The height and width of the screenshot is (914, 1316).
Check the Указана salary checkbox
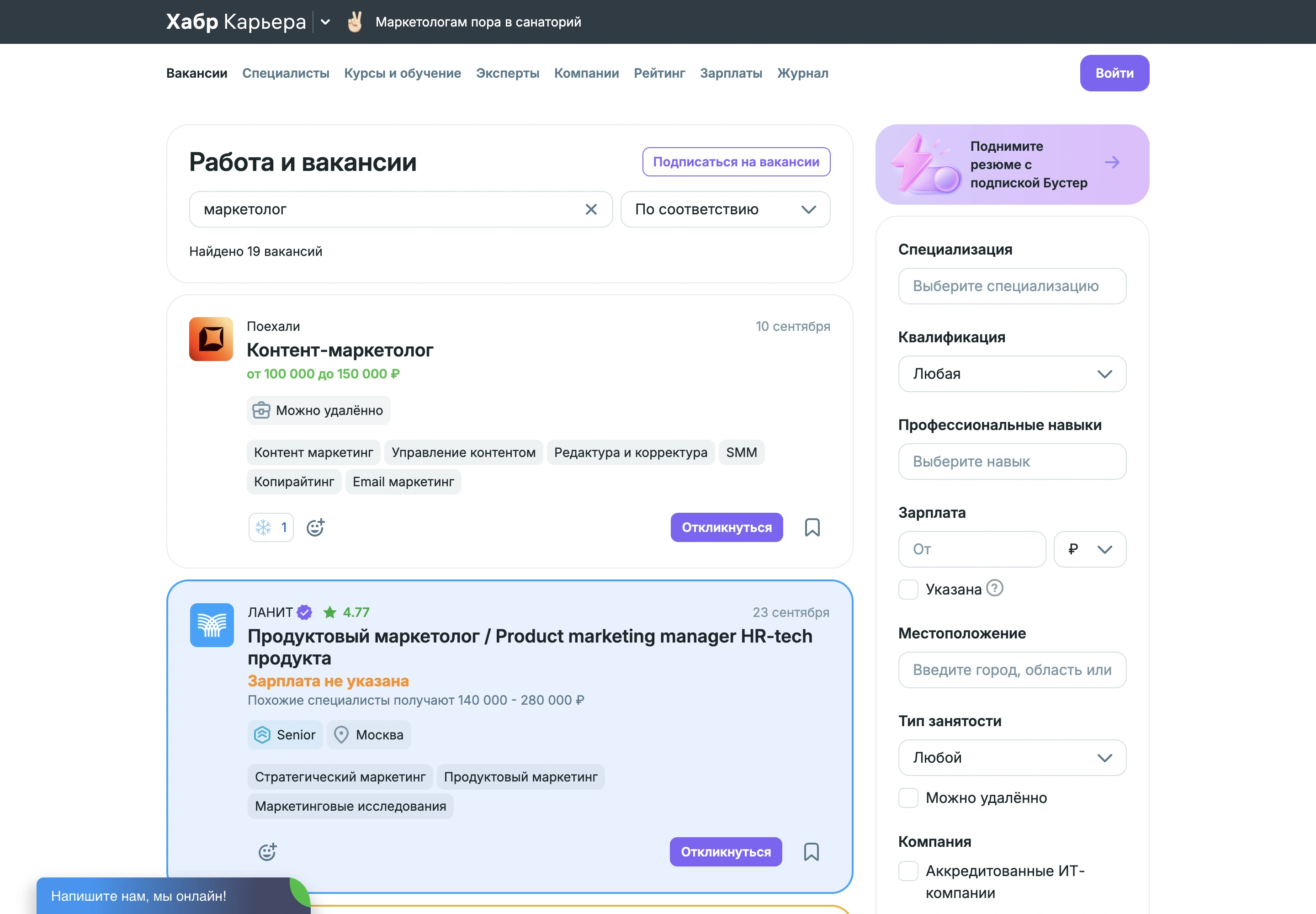point(908,589)
